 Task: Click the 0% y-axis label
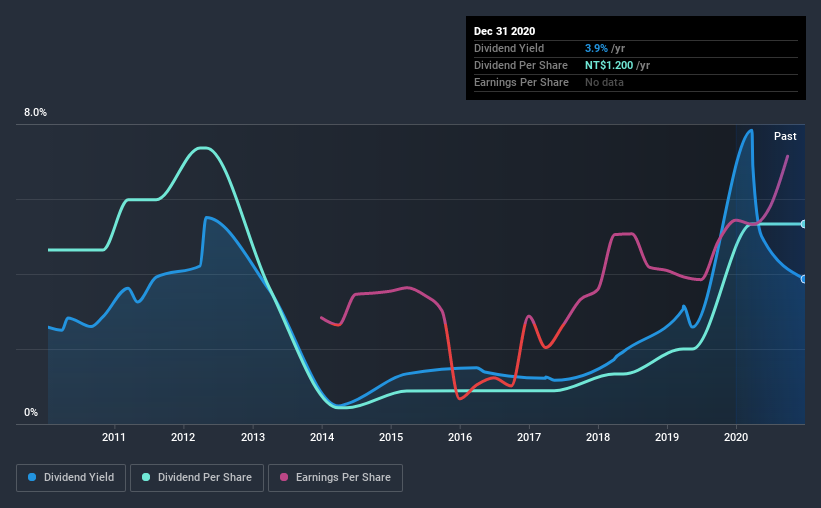[x=31, y=413]
